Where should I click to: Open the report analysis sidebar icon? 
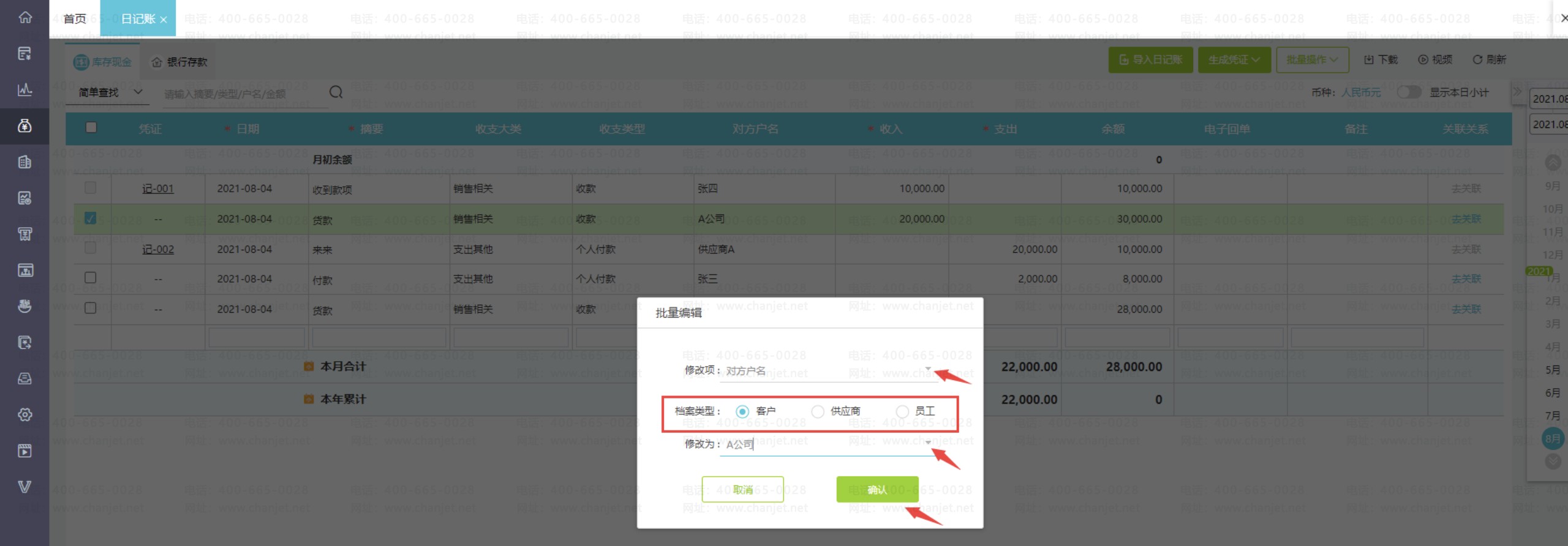pos(25,198)
